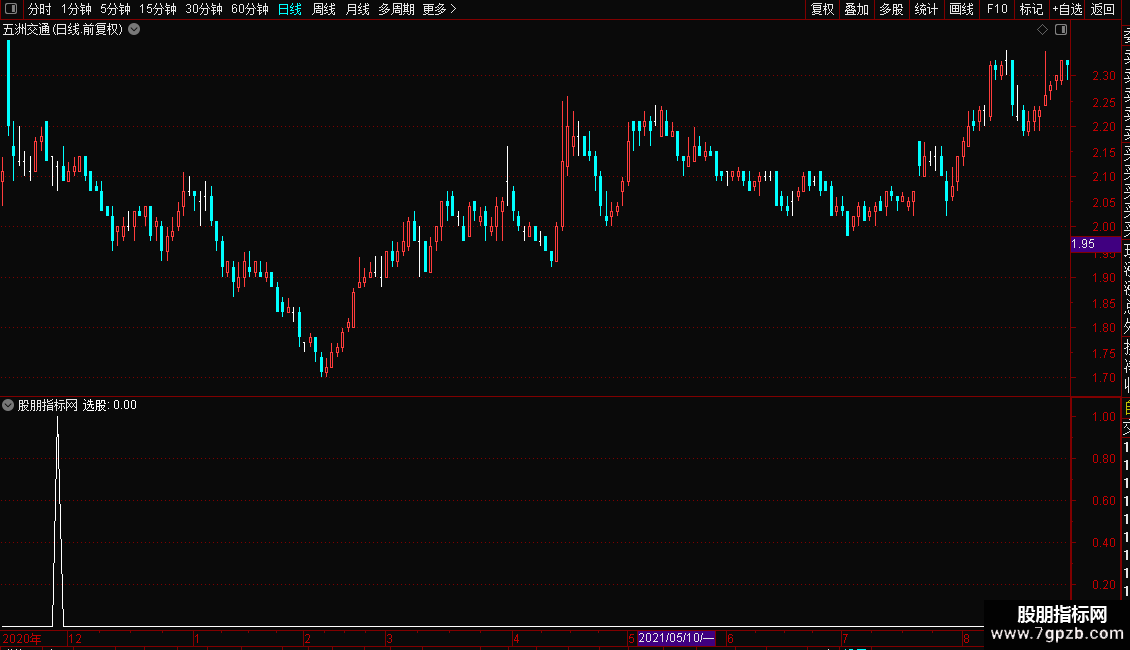Toggle the right panel icon above the chart
1130x650 pixels.
pos(1061,30)
